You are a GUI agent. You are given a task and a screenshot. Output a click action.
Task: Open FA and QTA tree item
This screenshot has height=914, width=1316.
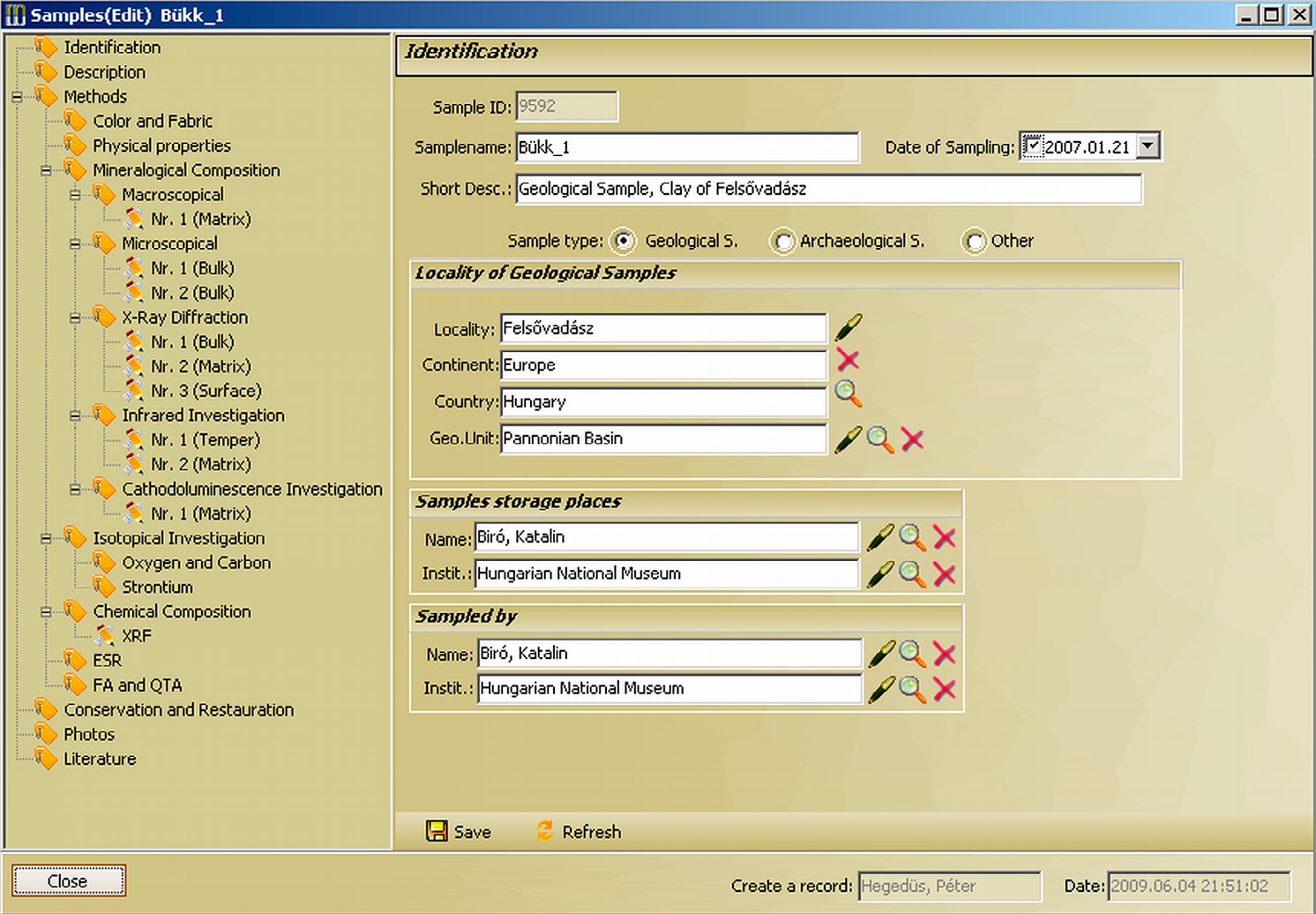pos(137,685)
